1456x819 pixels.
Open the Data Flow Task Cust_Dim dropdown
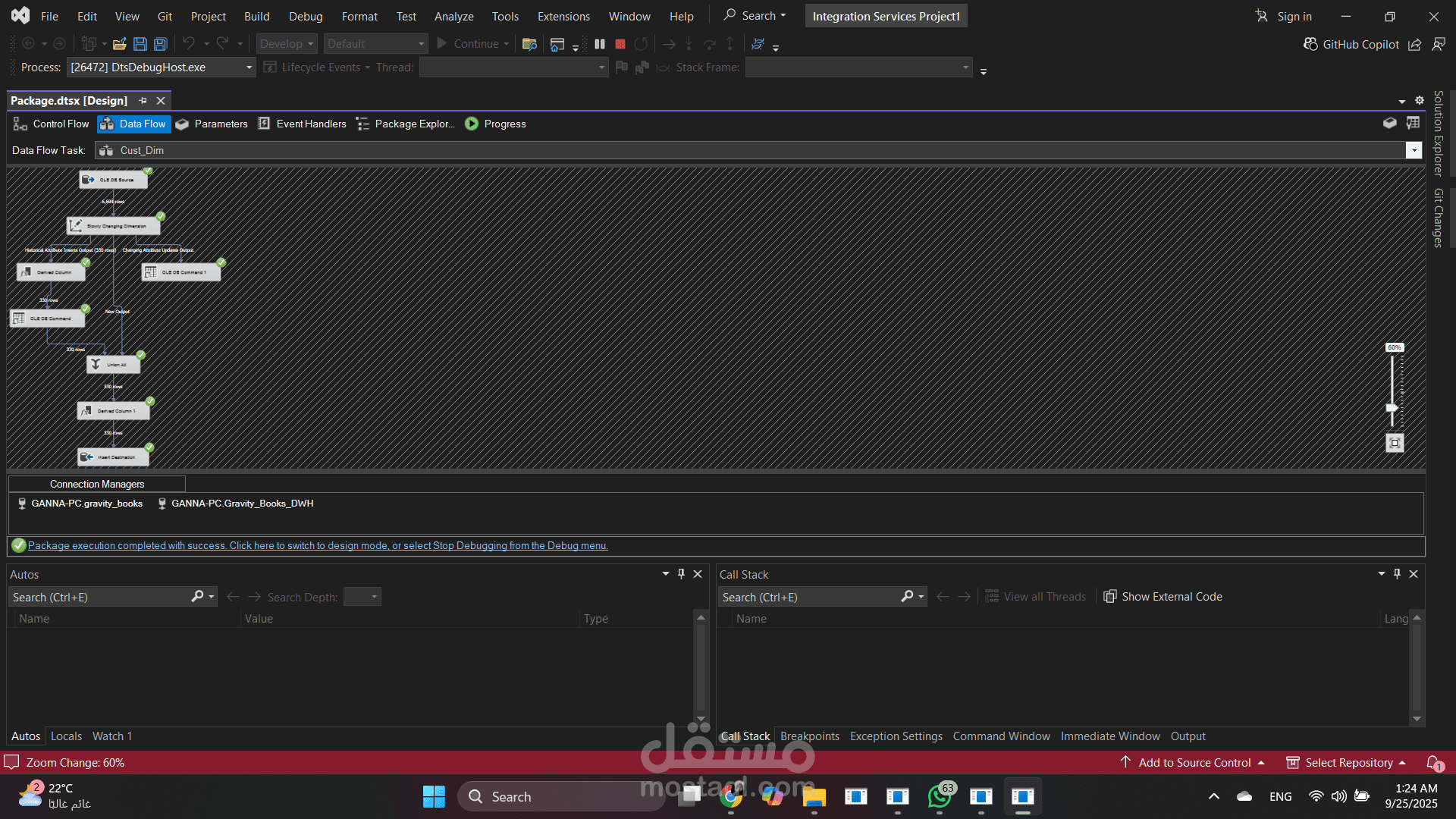tap(1414, 150)
